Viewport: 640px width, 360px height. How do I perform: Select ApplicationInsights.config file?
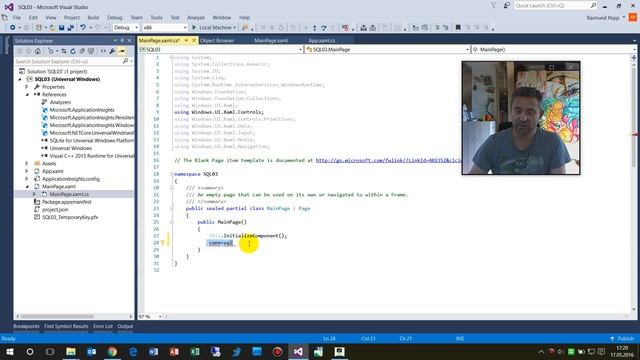[x=71, y=179]
